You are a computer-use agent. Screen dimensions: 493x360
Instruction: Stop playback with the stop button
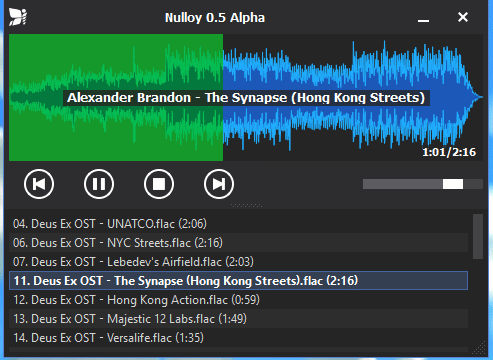coord(159,184)
